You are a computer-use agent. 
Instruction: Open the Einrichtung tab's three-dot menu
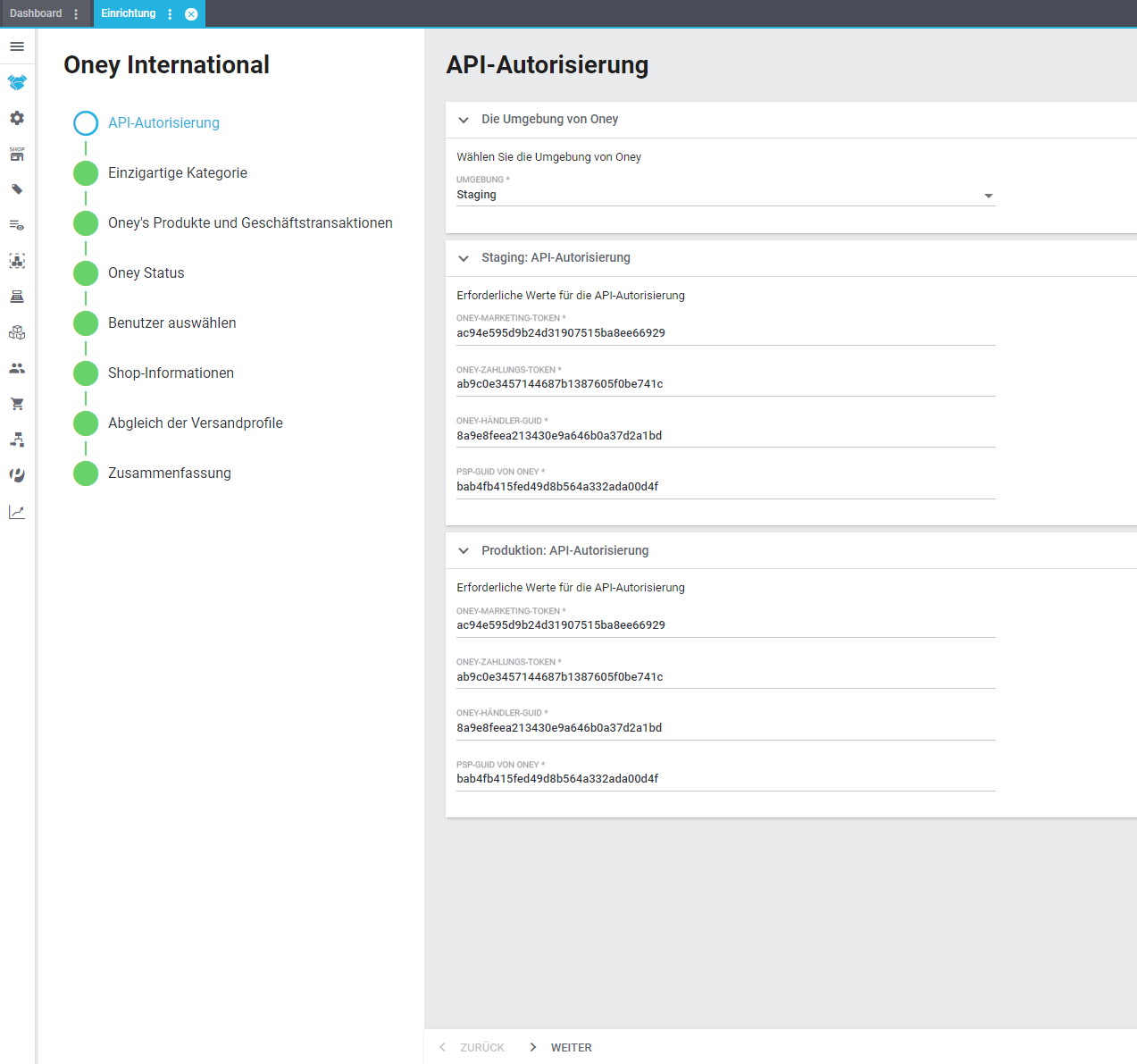170,14
